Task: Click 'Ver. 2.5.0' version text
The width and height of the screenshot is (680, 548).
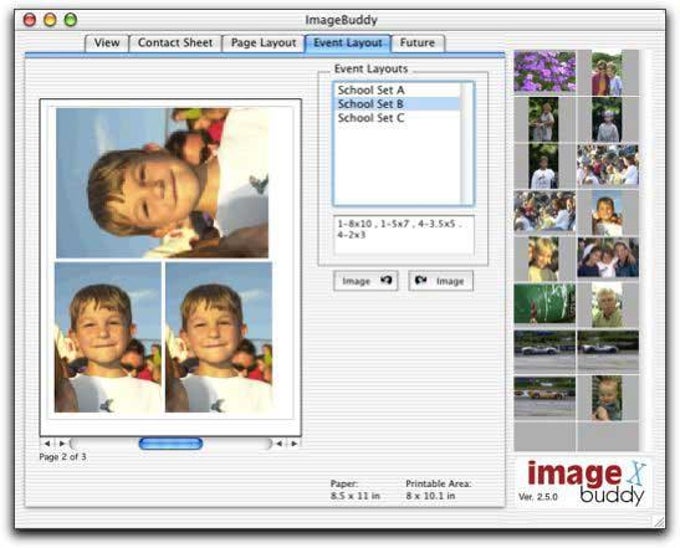Action: pos(538,497)
